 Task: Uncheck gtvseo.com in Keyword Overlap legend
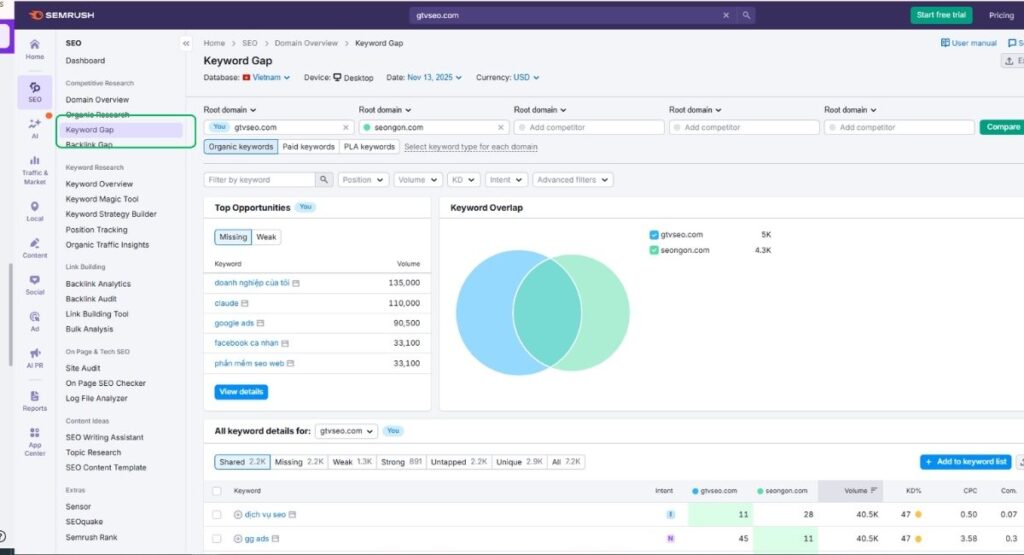[654, 235]
